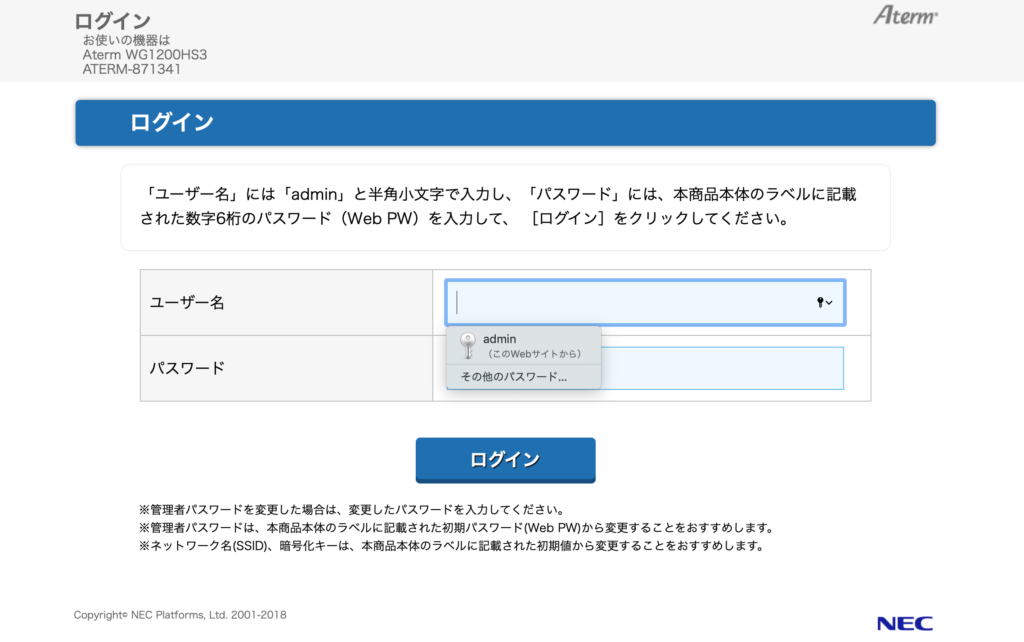Viewport: 1024px width, 642px height.
Task: Click the Aterm logo in the header
Action: click(x=906, y=16)
